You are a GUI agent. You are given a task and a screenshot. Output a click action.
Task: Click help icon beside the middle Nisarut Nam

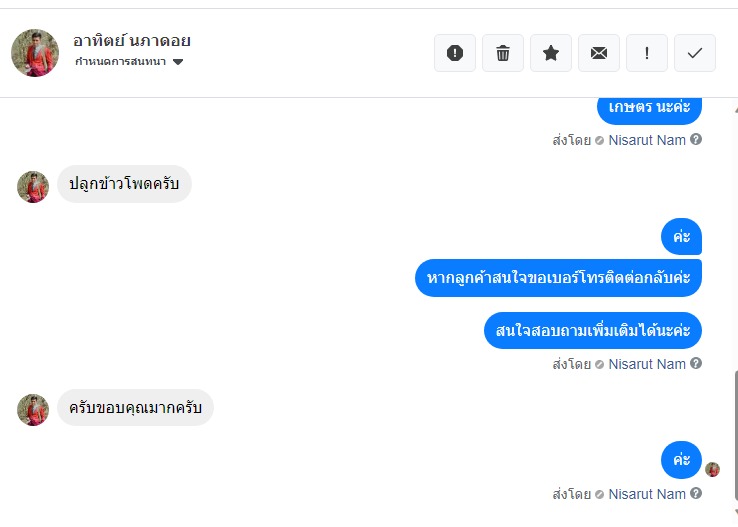[696, 364]
